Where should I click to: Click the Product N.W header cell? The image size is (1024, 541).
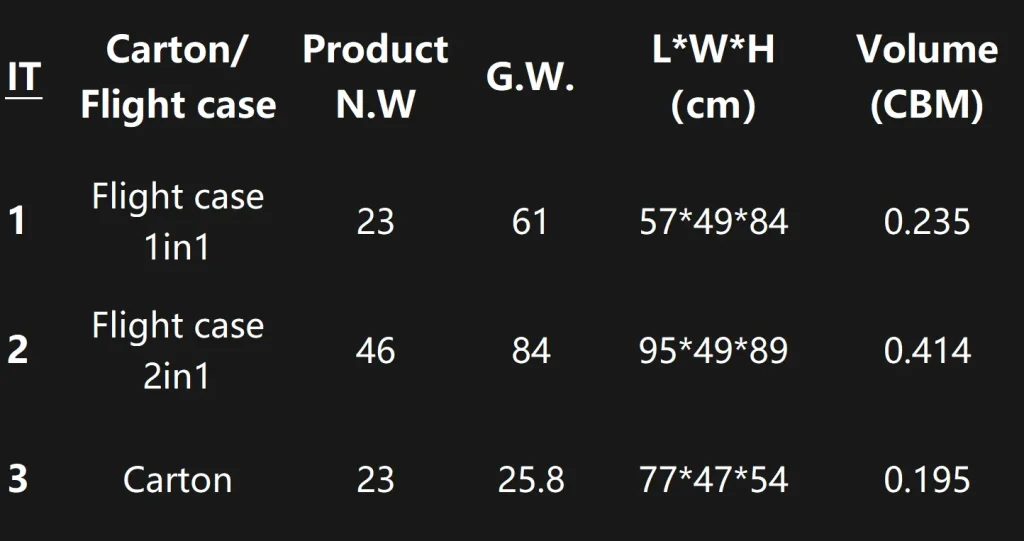click(375, 77)
